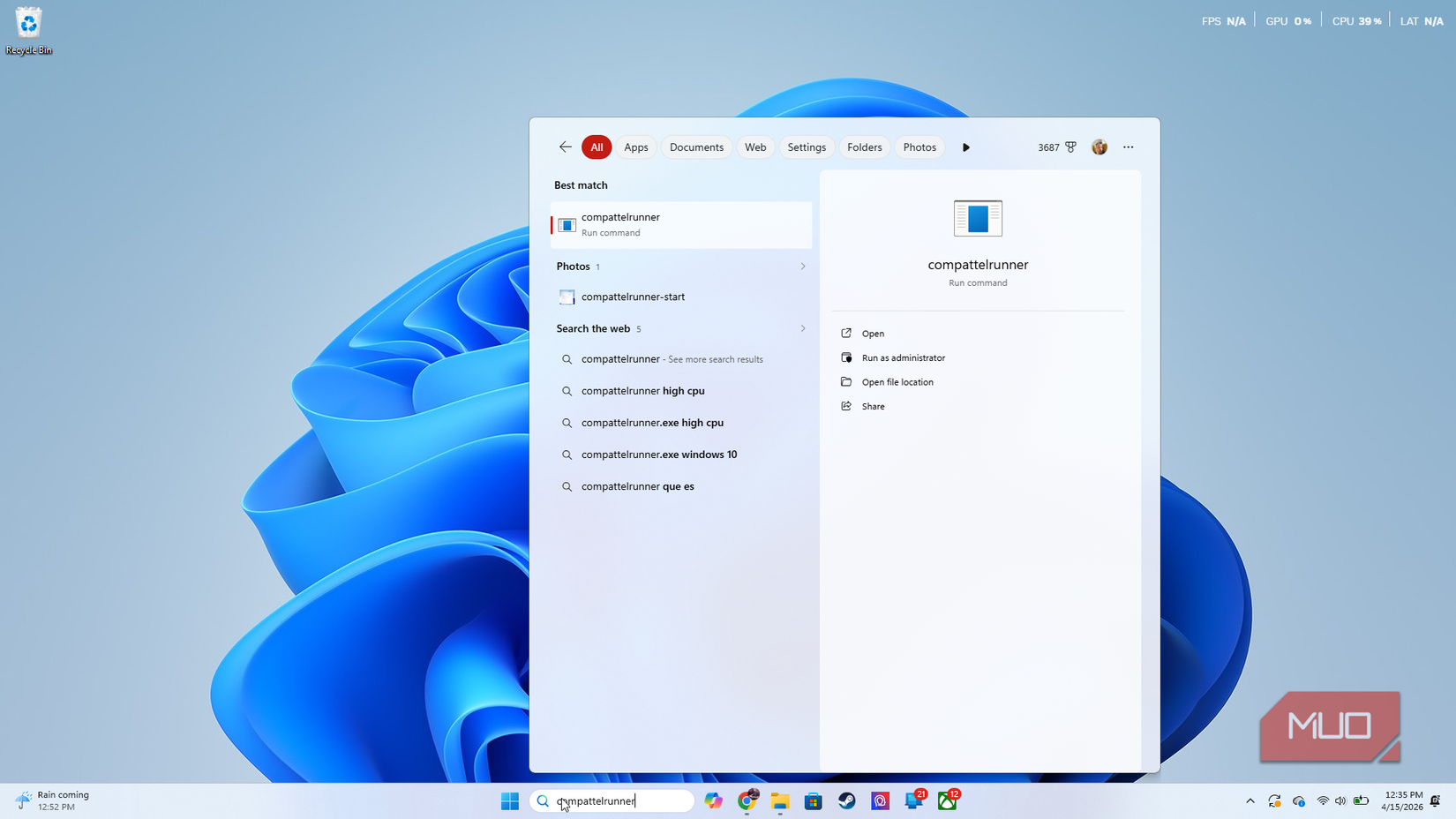
Task: Open Copilot from the taskbar
Action: tap(713, 800)
